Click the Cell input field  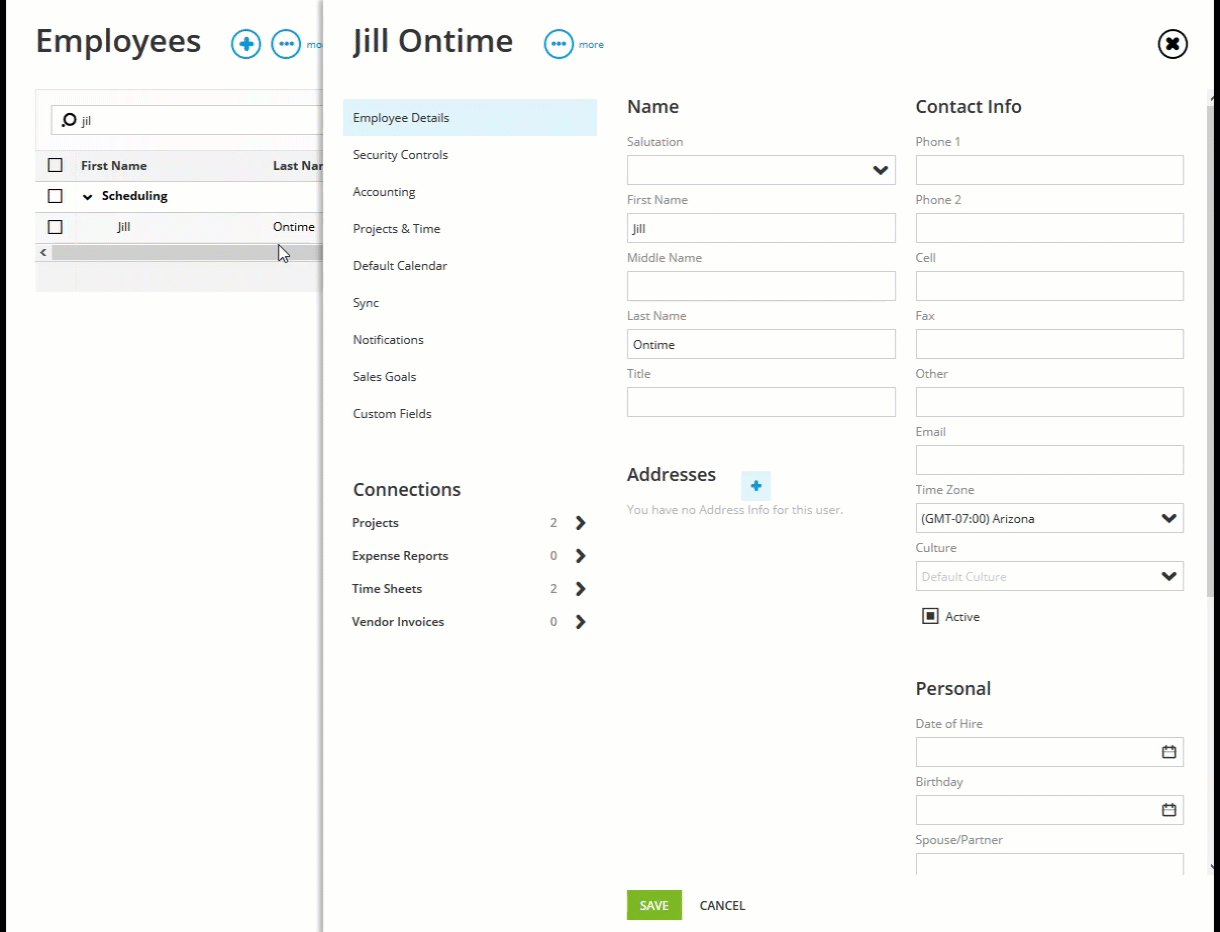tap(1049, 286)
